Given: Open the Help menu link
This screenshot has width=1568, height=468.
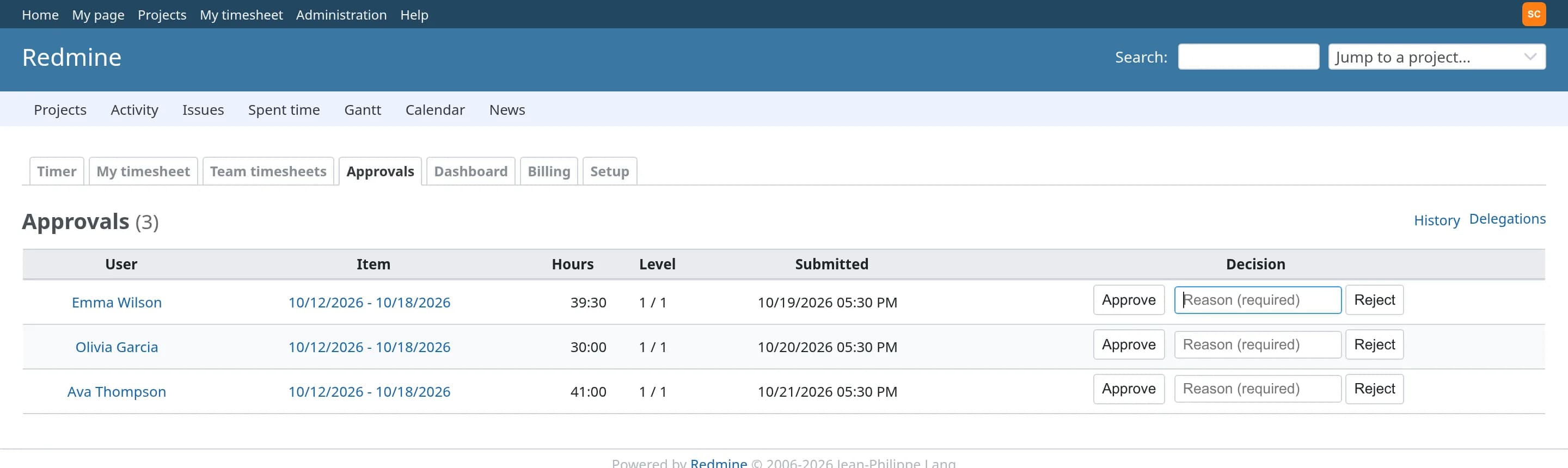Looking at the screenshot, I should tap(414, 15).
